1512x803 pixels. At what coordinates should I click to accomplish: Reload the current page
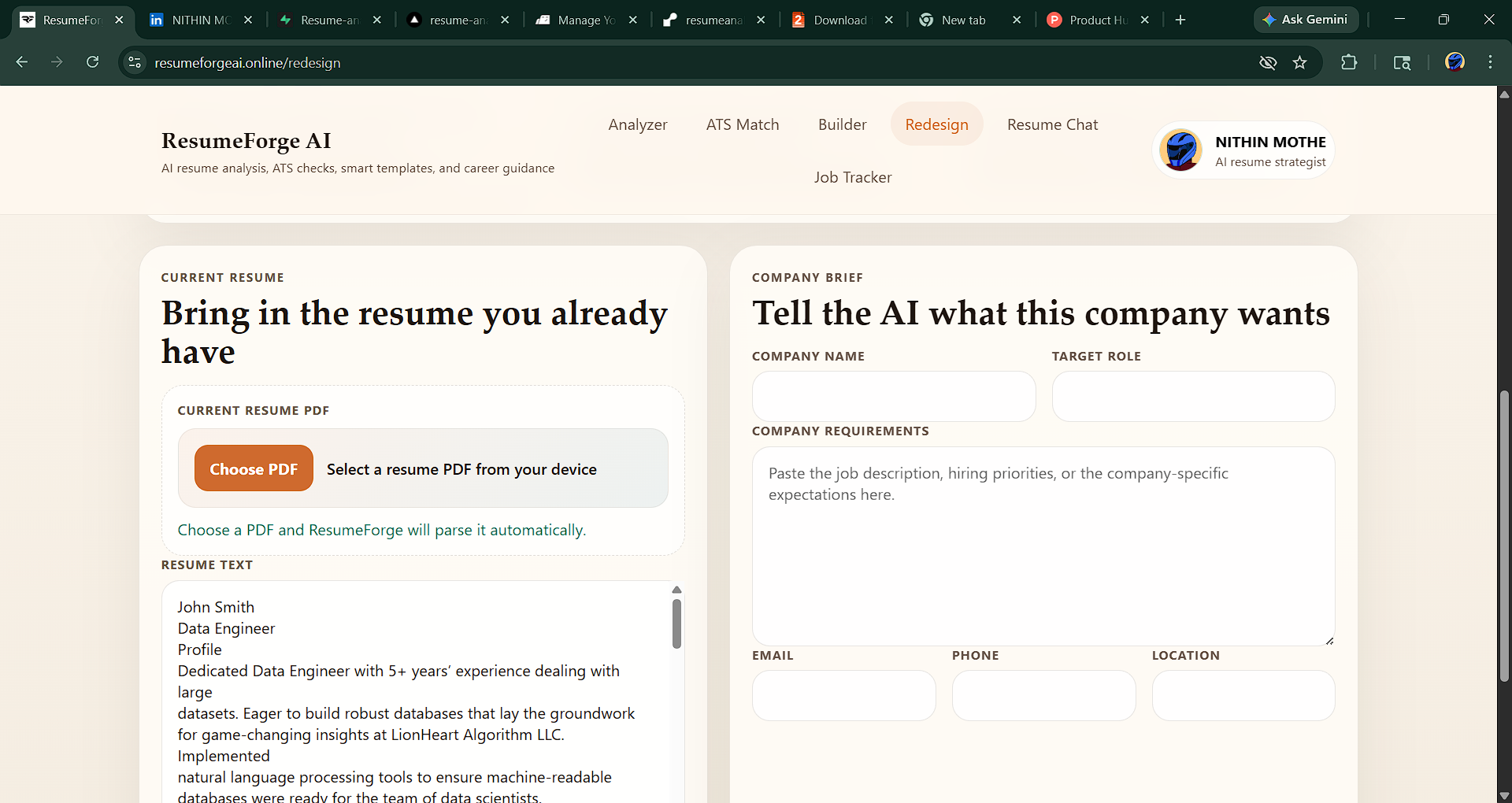92,62
